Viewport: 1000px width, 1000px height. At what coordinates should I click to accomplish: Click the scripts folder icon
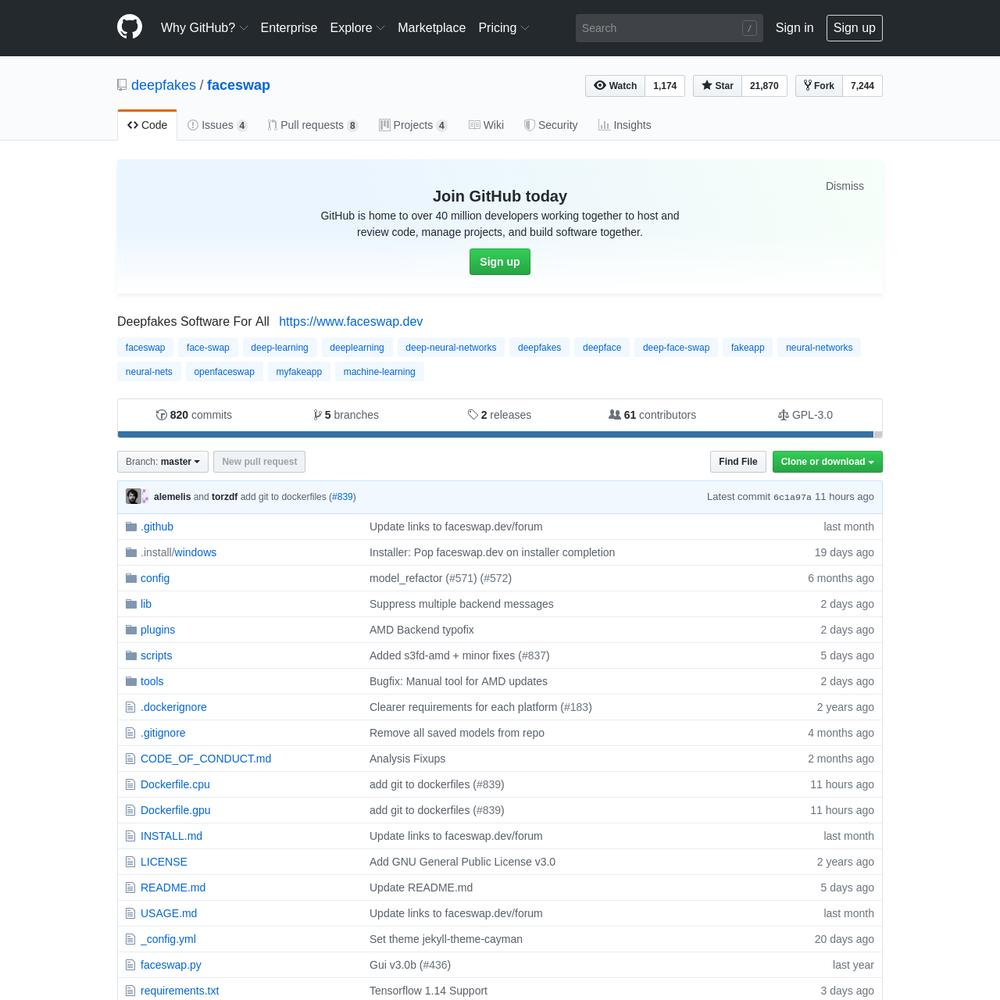[131, 655]
